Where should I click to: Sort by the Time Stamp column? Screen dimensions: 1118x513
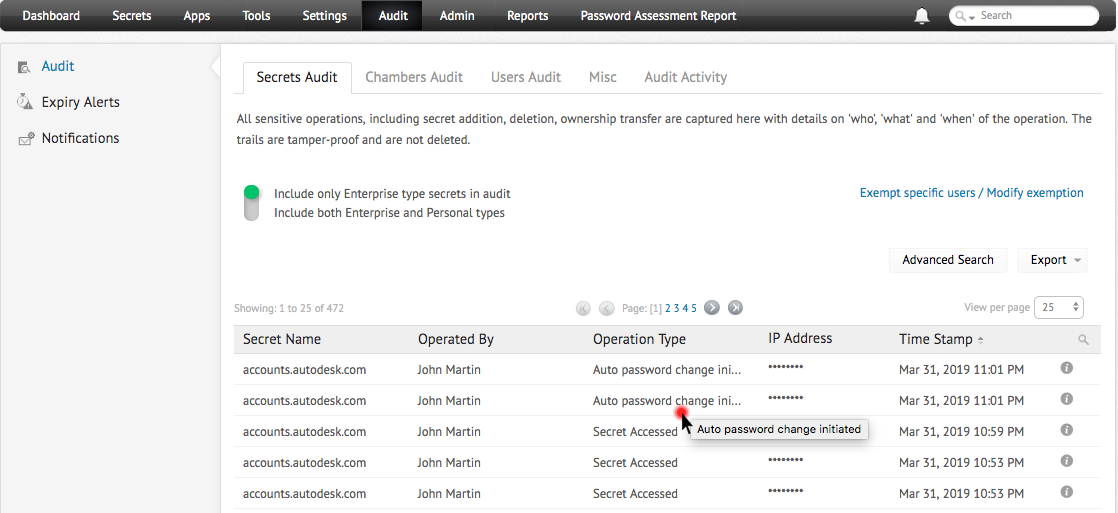tap(940, 339)
